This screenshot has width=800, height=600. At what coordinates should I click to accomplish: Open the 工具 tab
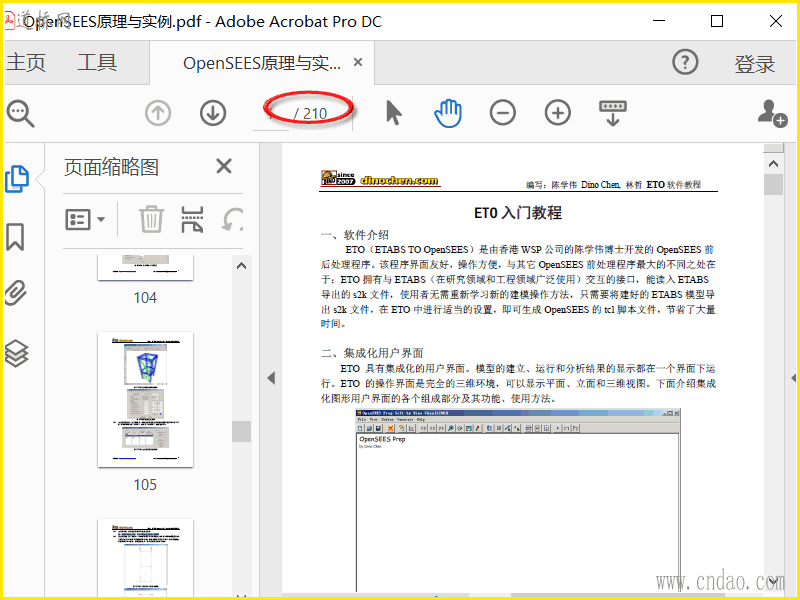coord(97,62)
